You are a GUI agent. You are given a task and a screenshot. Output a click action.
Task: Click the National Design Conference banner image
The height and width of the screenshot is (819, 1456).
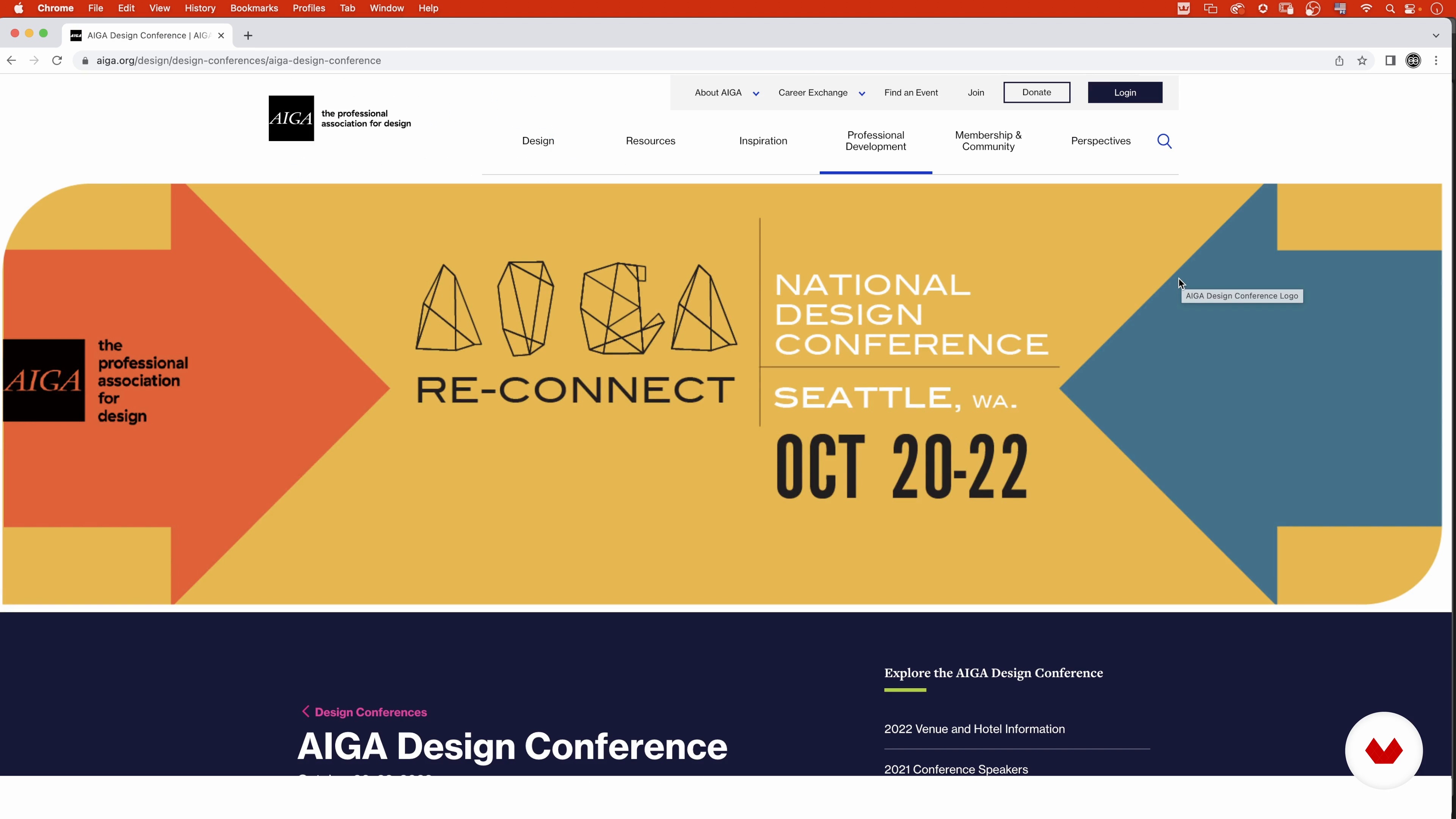click(x=722, y=394)
